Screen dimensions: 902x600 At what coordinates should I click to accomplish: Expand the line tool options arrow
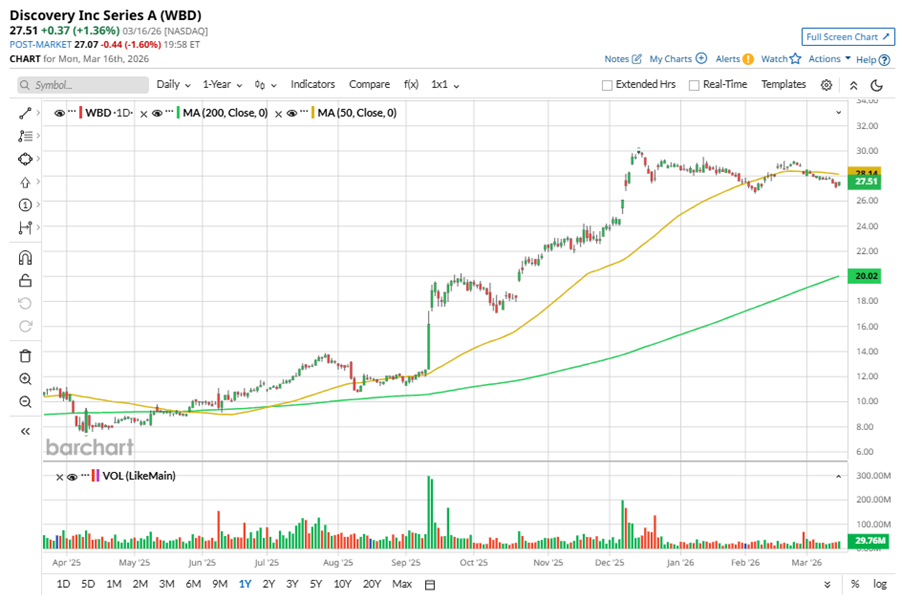pos(38,113)
